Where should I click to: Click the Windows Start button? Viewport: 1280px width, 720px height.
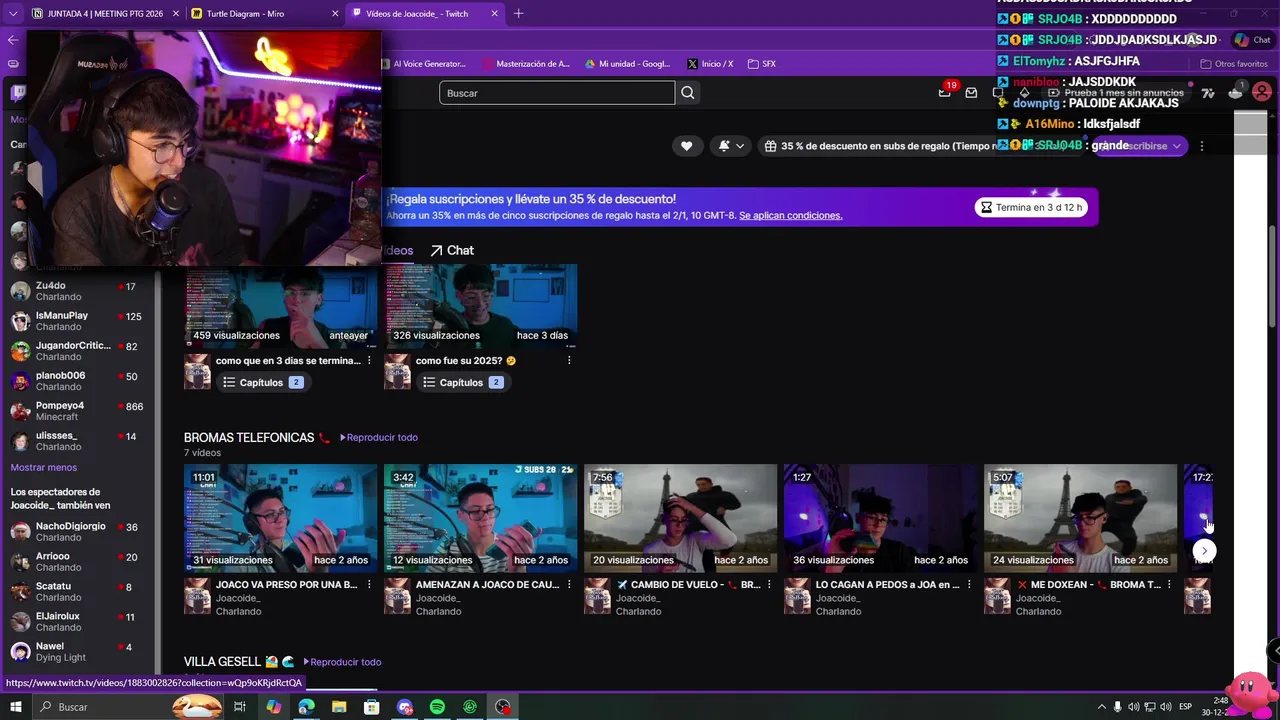(x=15, y=707)
